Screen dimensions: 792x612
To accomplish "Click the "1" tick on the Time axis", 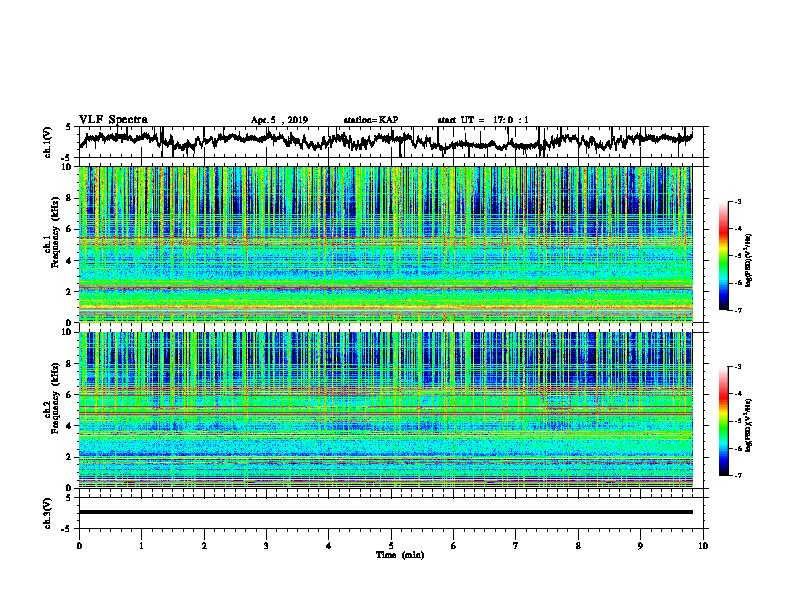I will point(141,546).
